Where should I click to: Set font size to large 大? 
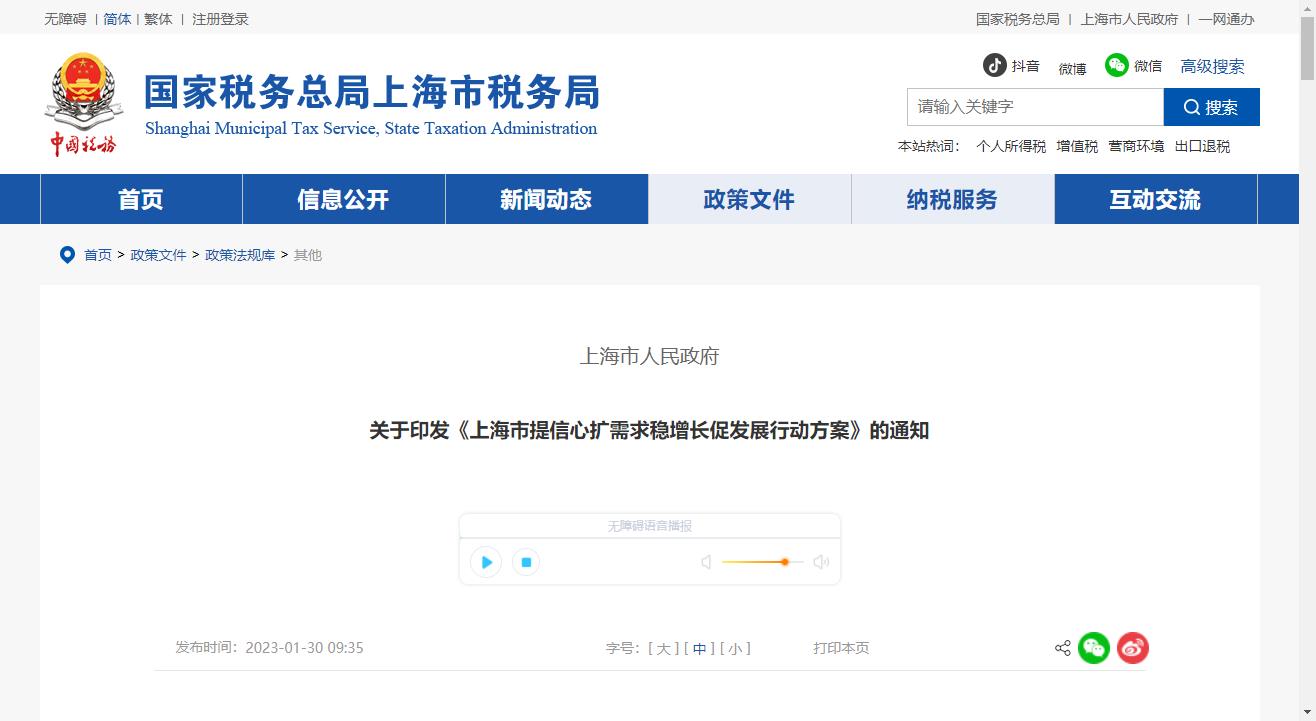point(664,648)
